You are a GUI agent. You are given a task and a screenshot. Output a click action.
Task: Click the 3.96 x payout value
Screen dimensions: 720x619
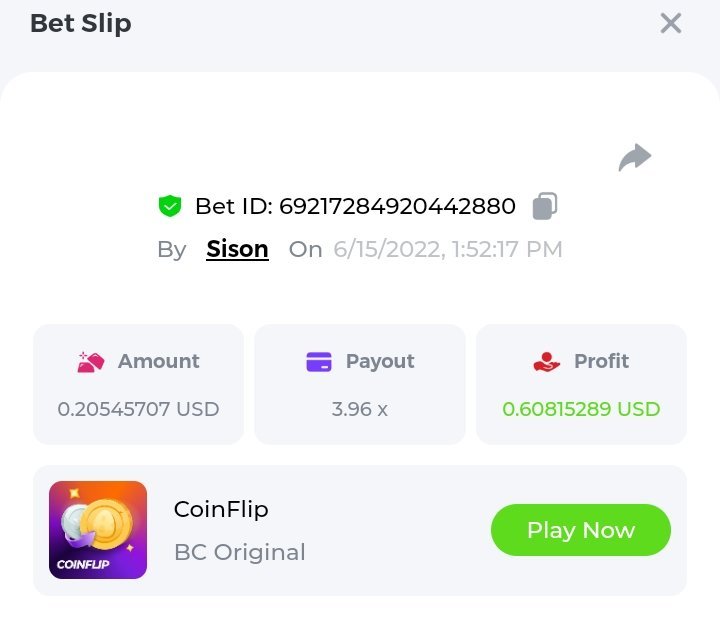pyautogui.click(x=360, y=409)
